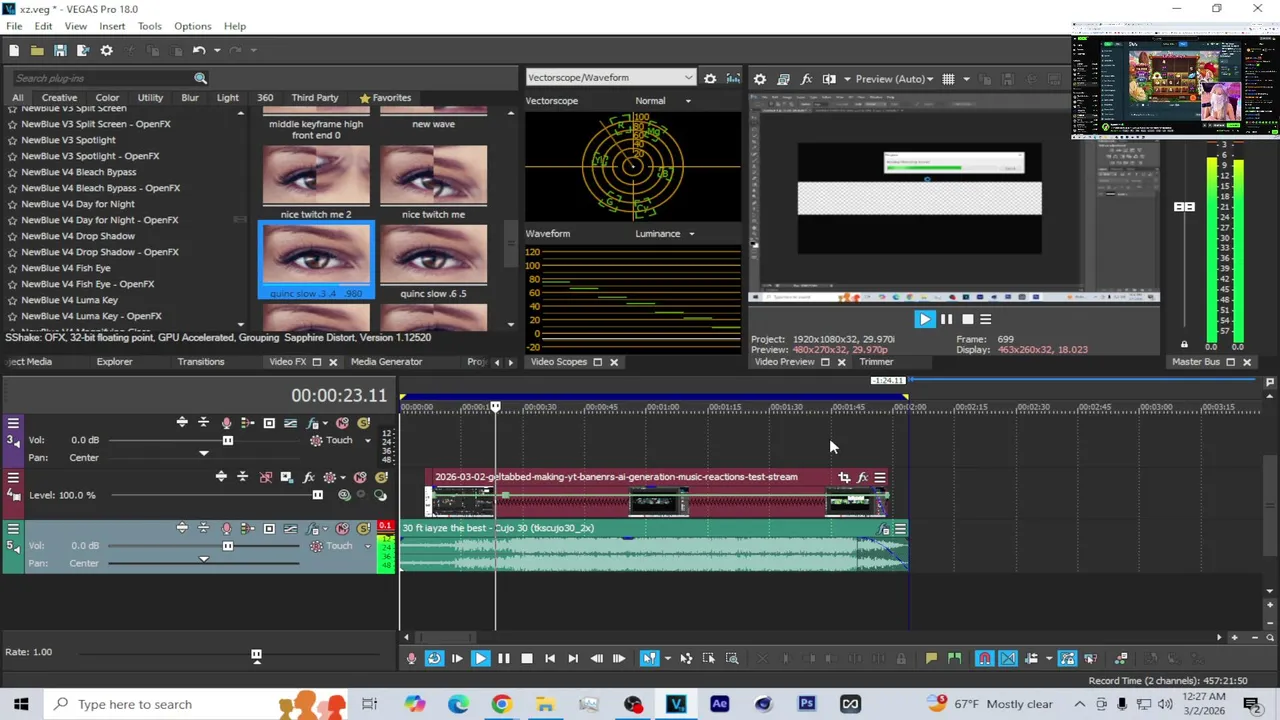Select the Trimmer tab
The image size is (1280, 720).
pos(876,362)
